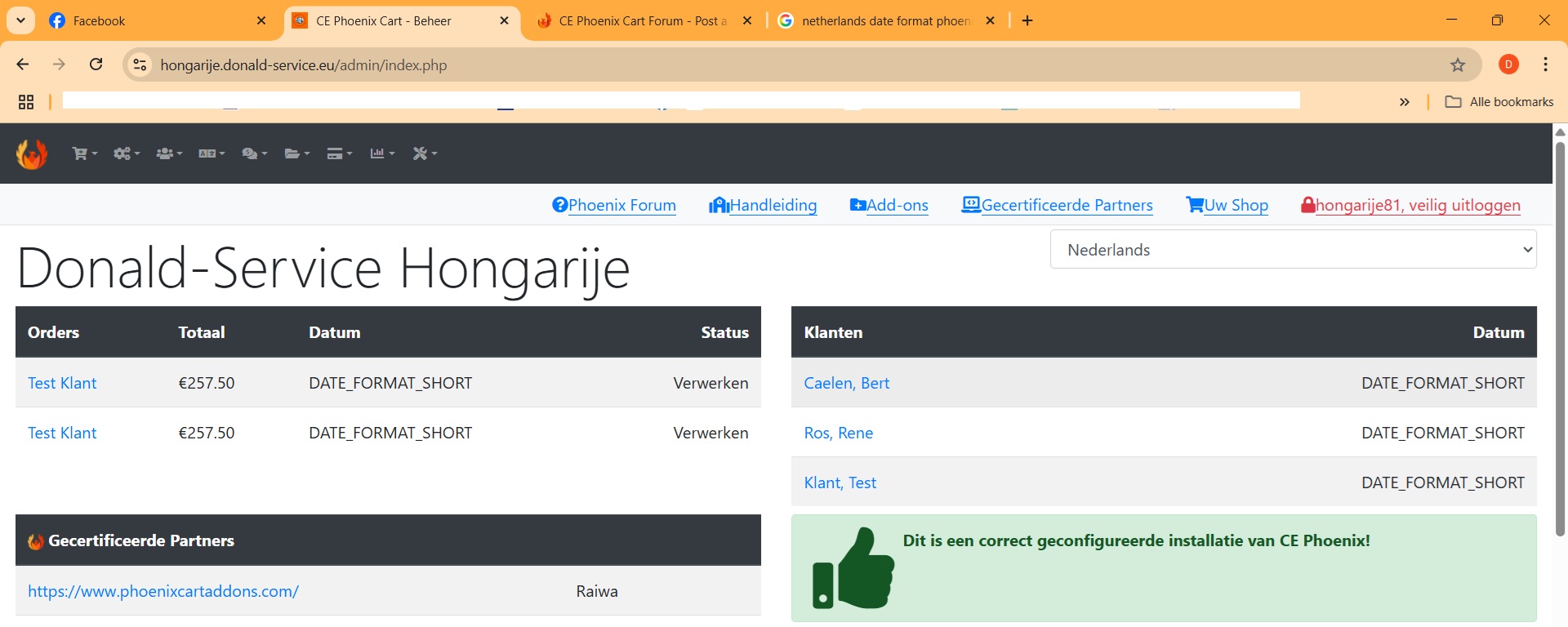The image size is (1568, 627).
Task: Close the Facebook tab
Action: coord(261,20)
